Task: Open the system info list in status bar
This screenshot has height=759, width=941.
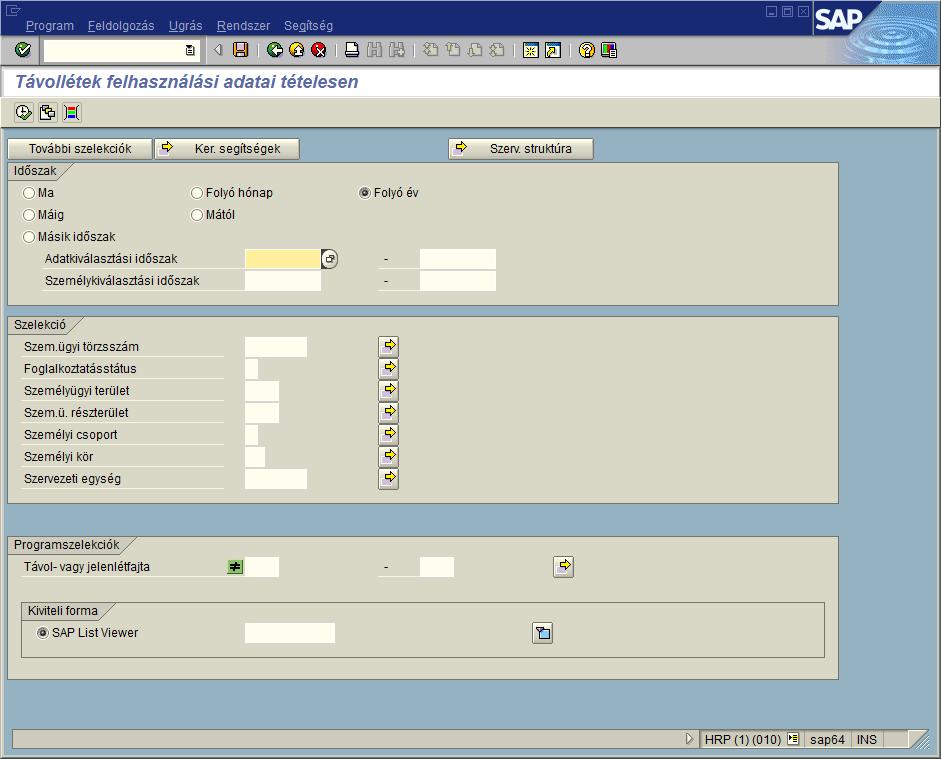Action: point(793,739)
